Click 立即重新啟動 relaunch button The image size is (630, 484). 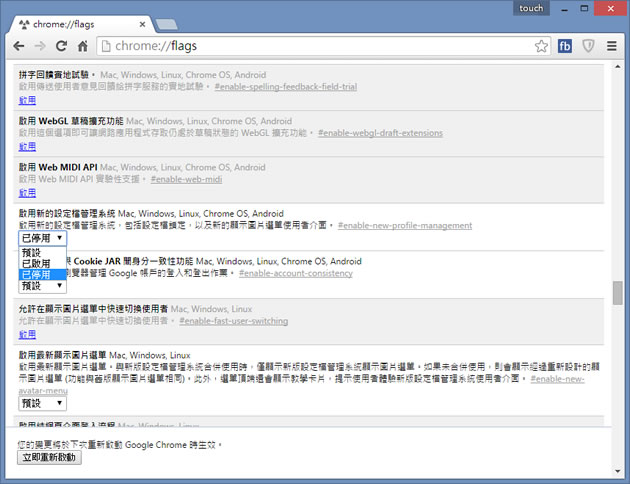pos(50,458)
